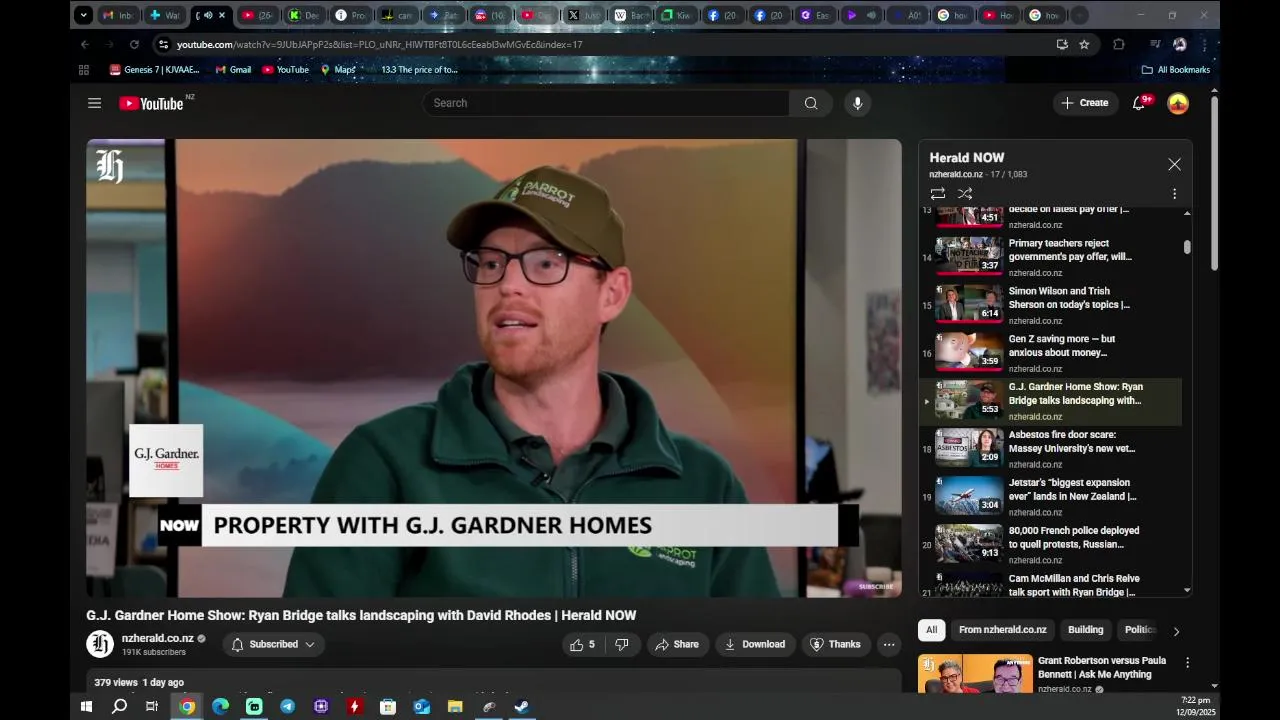Open the Maps bookmark
1280x720 pixels.
(x=338, y=70)
